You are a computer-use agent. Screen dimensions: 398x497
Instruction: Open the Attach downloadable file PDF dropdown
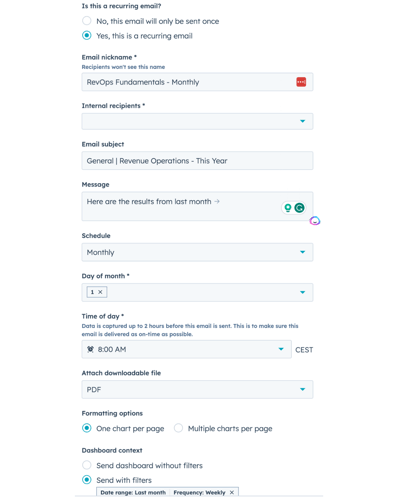coord(197,389)
